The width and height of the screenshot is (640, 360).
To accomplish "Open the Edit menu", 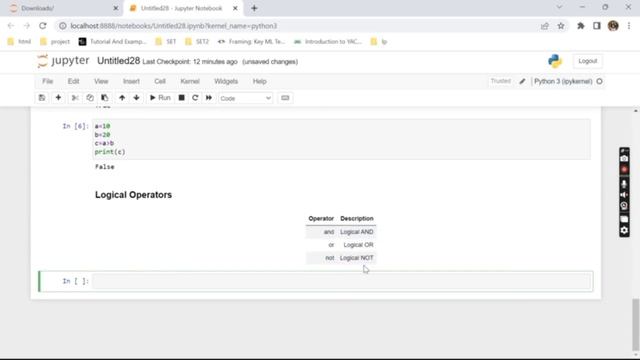I will tap(73, 81).
